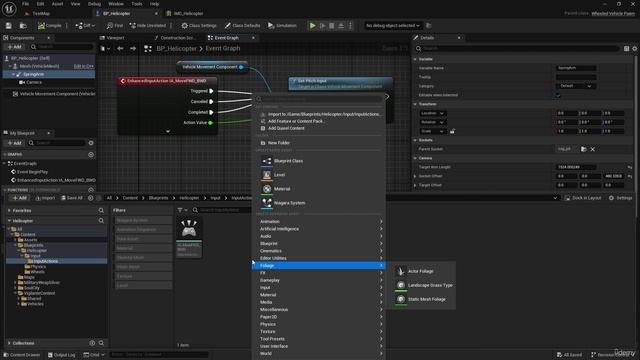Open Category dropdown set to Default
The width and height of the screenshot is (640, 360).
point(576,86)
